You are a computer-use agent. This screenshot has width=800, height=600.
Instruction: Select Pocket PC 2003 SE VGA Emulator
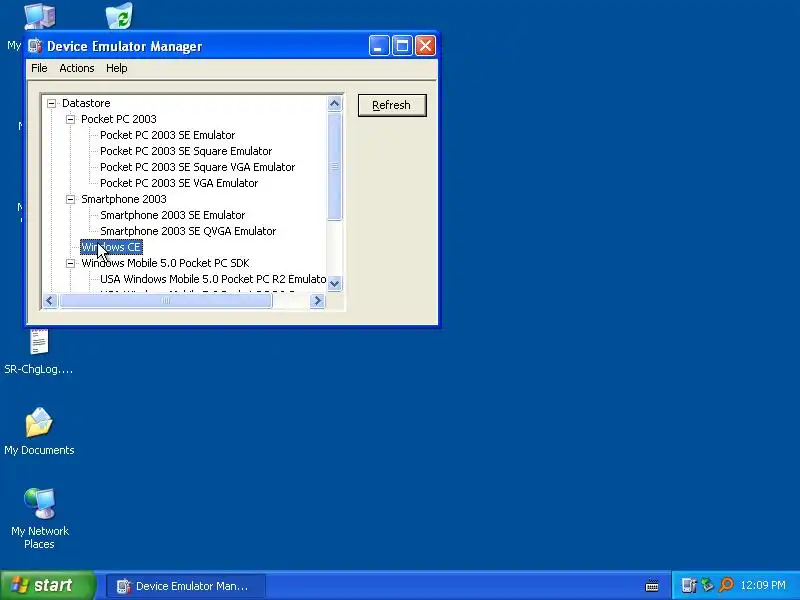pos(179,183)
